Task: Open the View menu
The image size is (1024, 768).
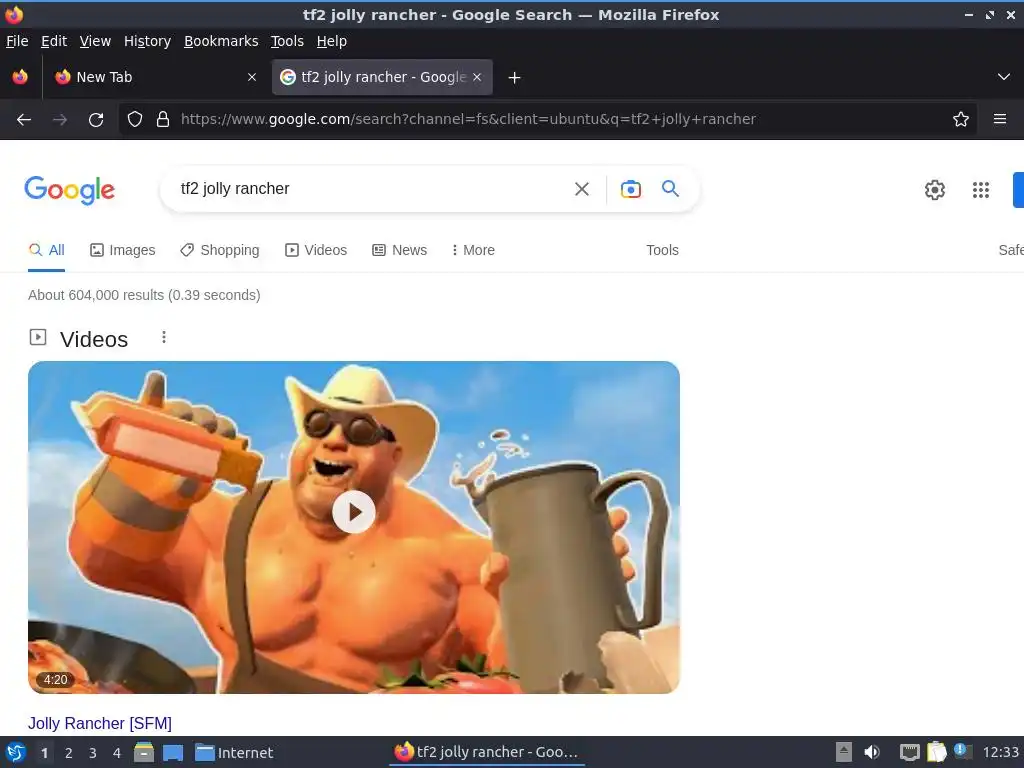Action: (95, 41)
